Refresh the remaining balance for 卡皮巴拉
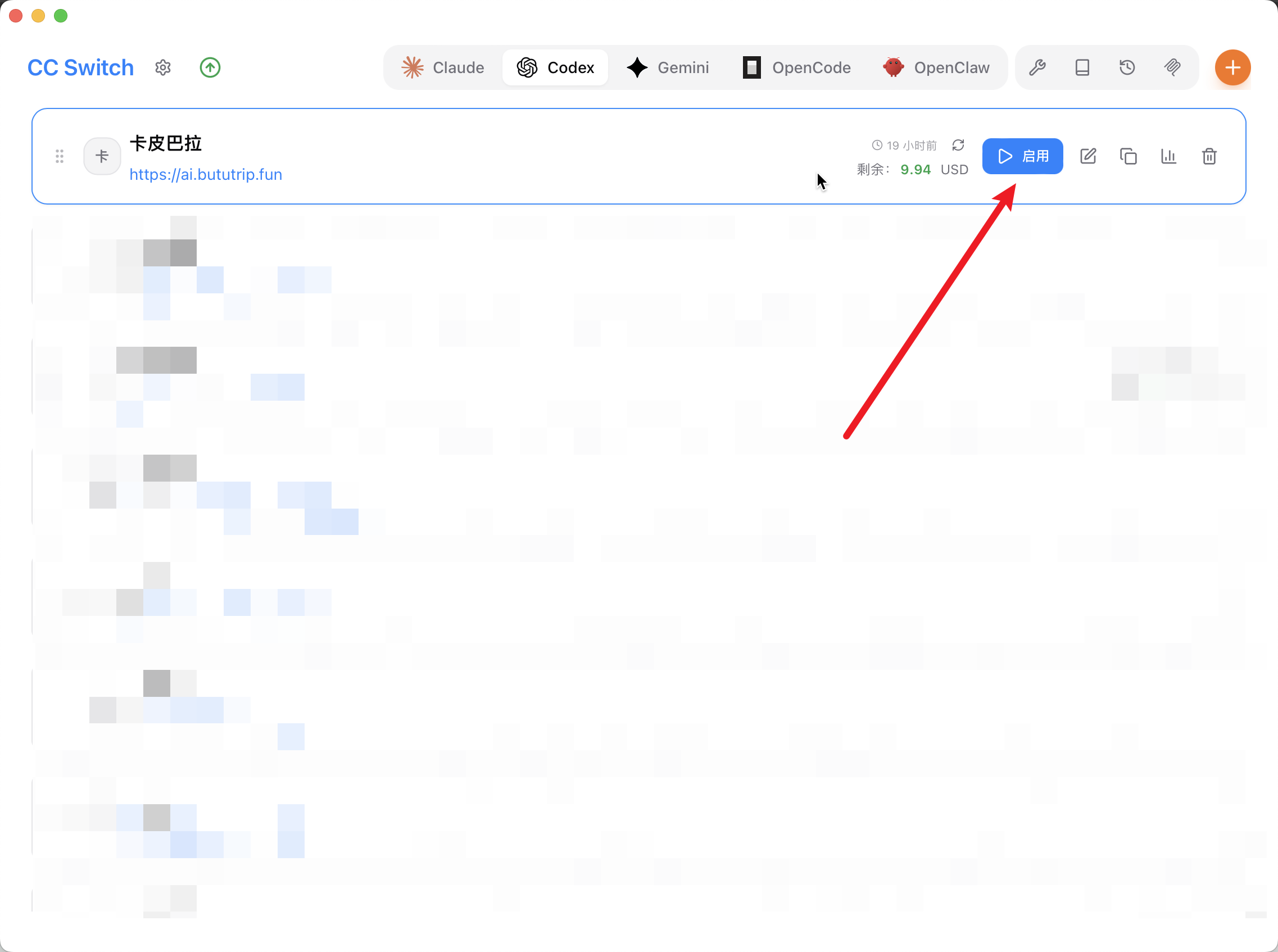Image resolution: width=1278 pixels, height=952 pixels. [x=958, y=144]
